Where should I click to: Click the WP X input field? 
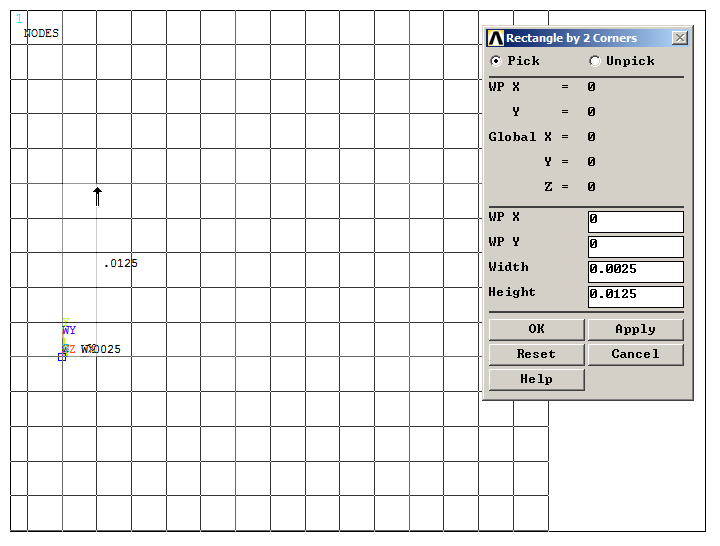636,222
